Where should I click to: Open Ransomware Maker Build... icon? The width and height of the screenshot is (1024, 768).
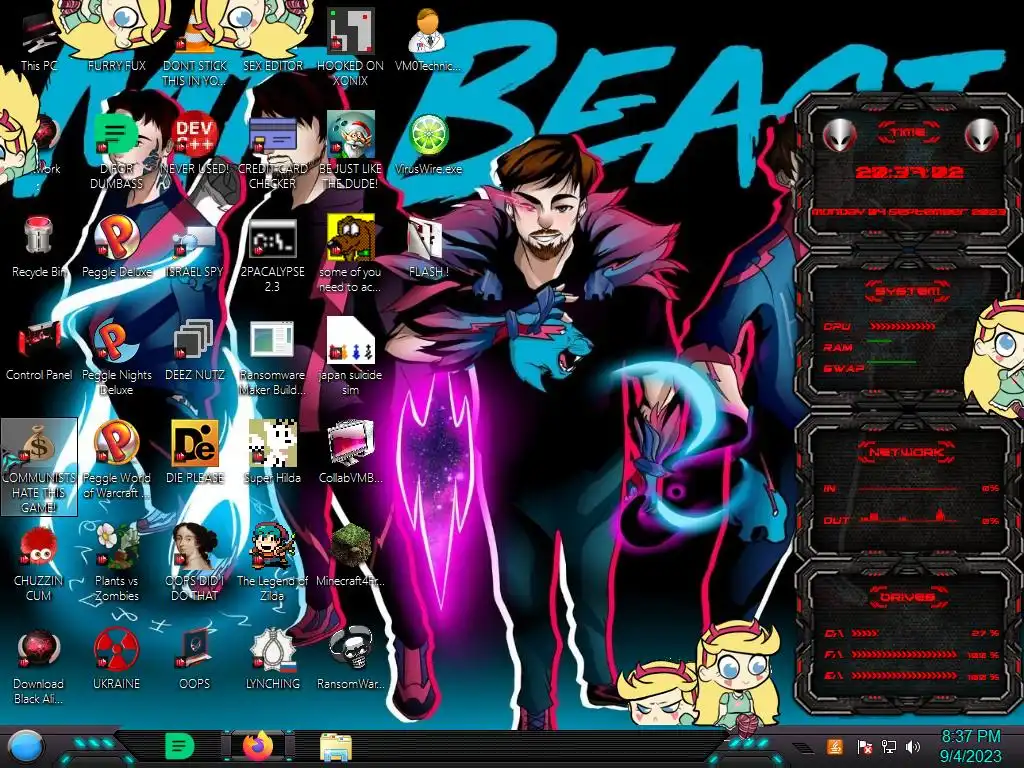(x=272, y=357)
